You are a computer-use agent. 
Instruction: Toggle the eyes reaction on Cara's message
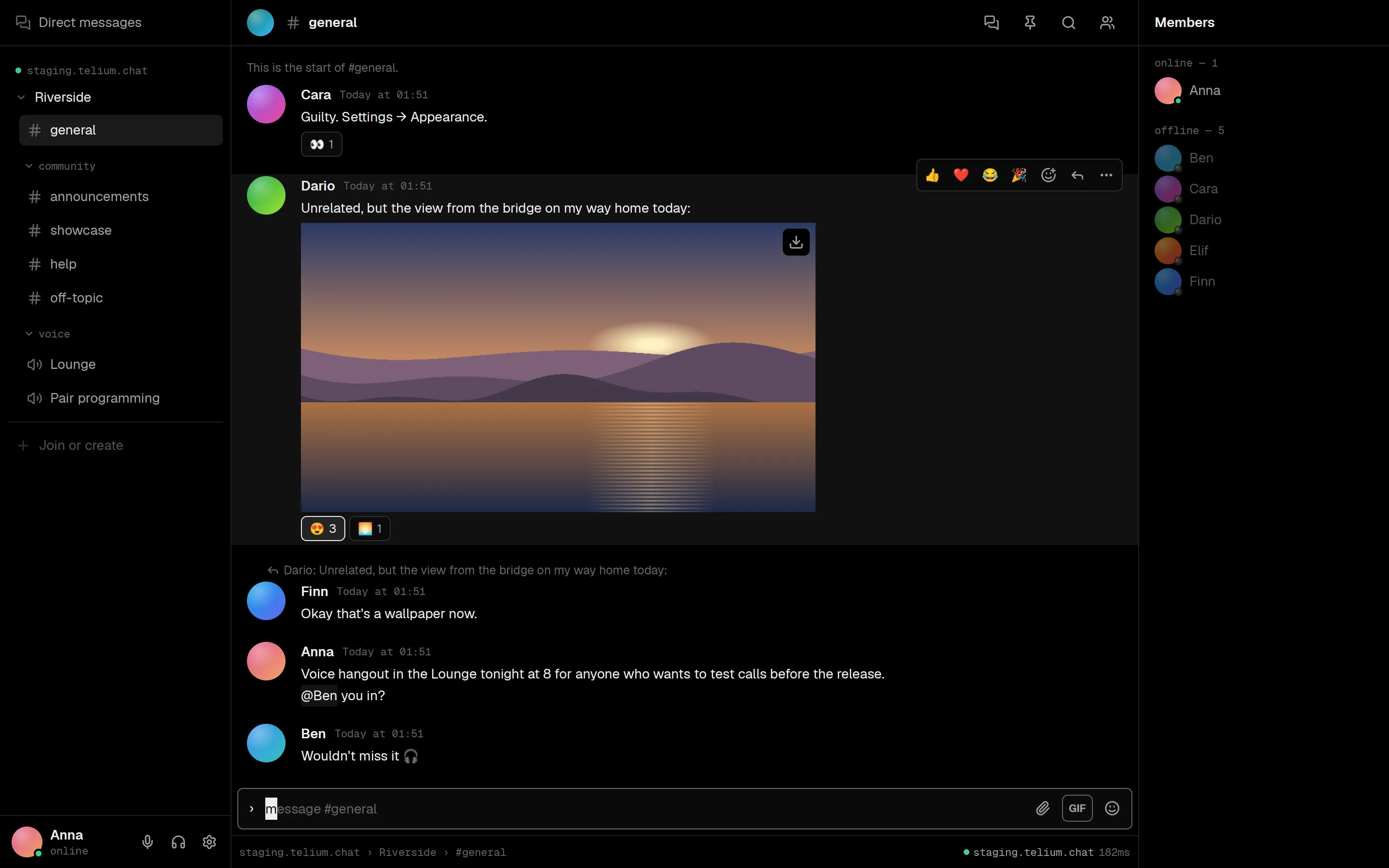321,144
